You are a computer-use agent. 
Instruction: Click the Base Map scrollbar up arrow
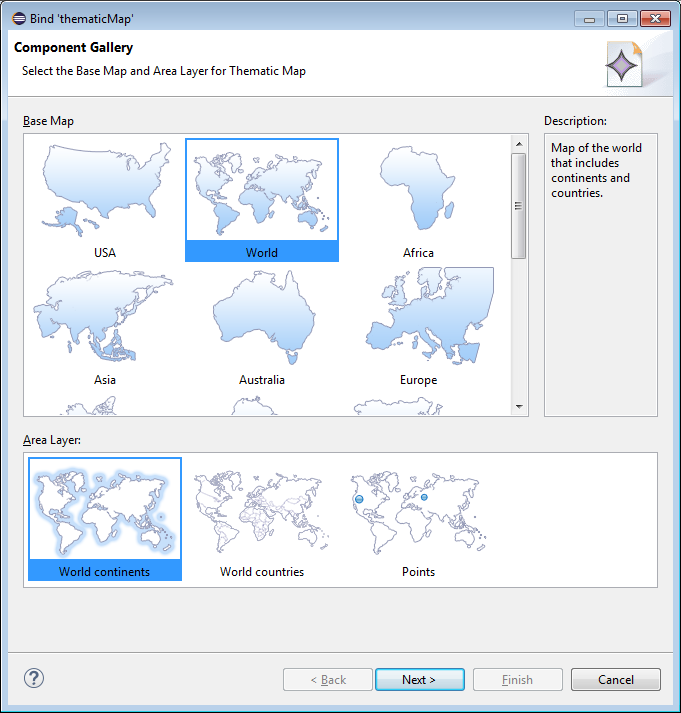[519, 144]
